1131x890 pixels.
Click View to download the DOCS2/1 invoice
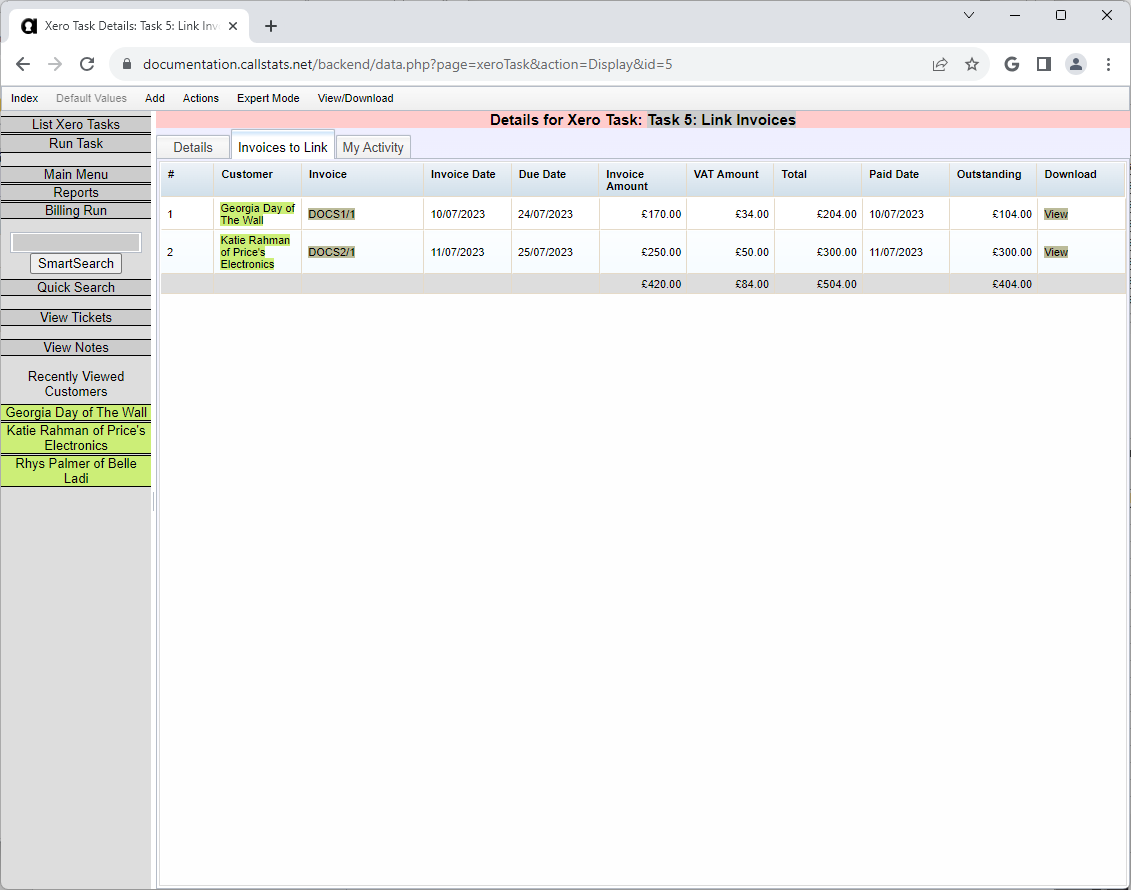point(1056,251)
